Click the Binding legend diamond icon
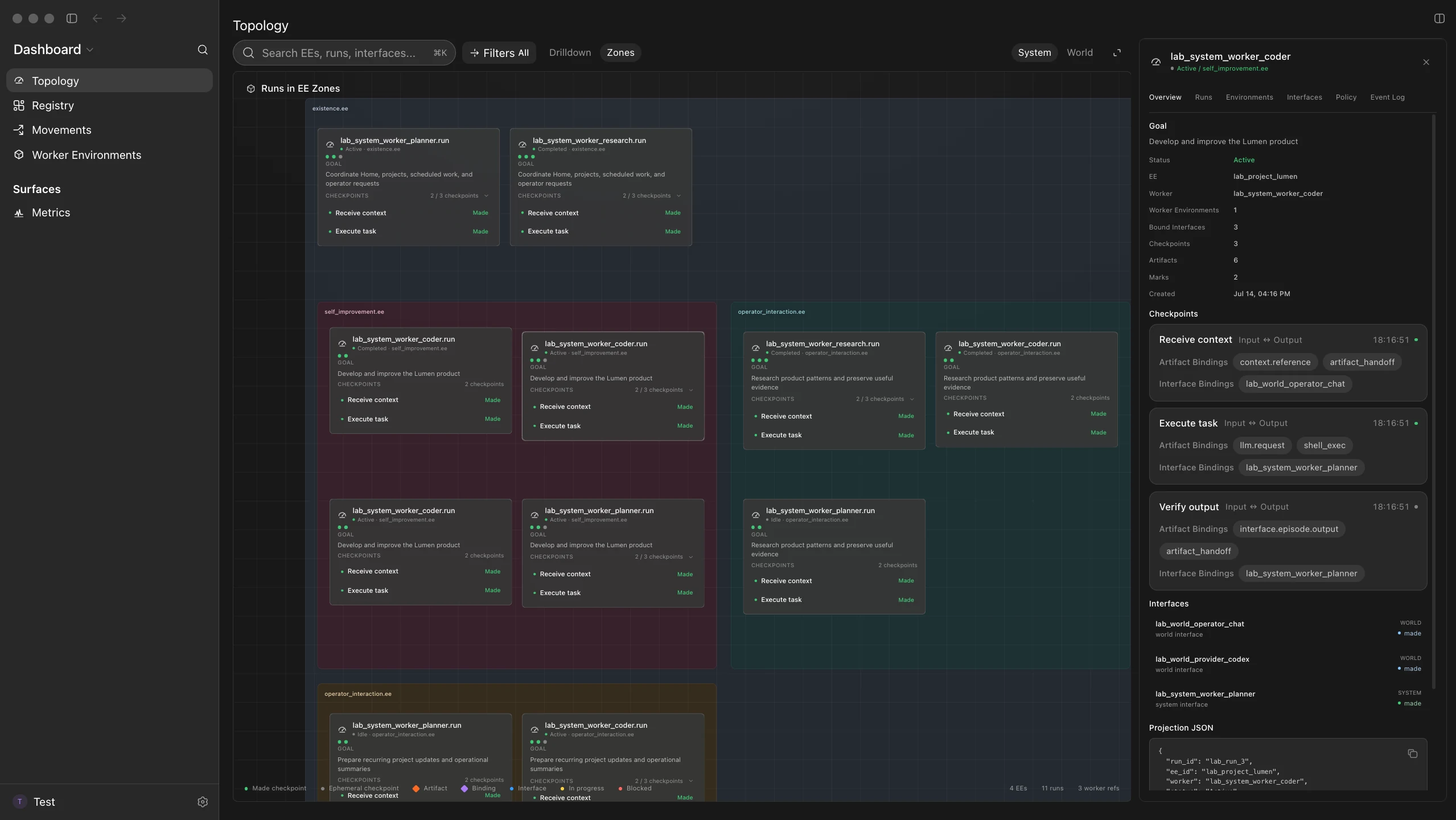This screenshot has width=1456, height=820. (x=464, y=789)
